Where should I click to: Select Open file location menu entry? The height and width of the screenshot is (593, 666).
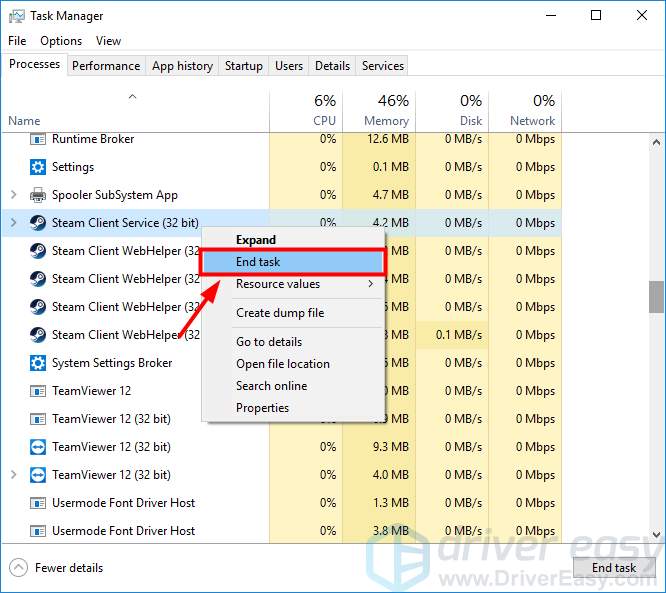(x=282, y=364)
